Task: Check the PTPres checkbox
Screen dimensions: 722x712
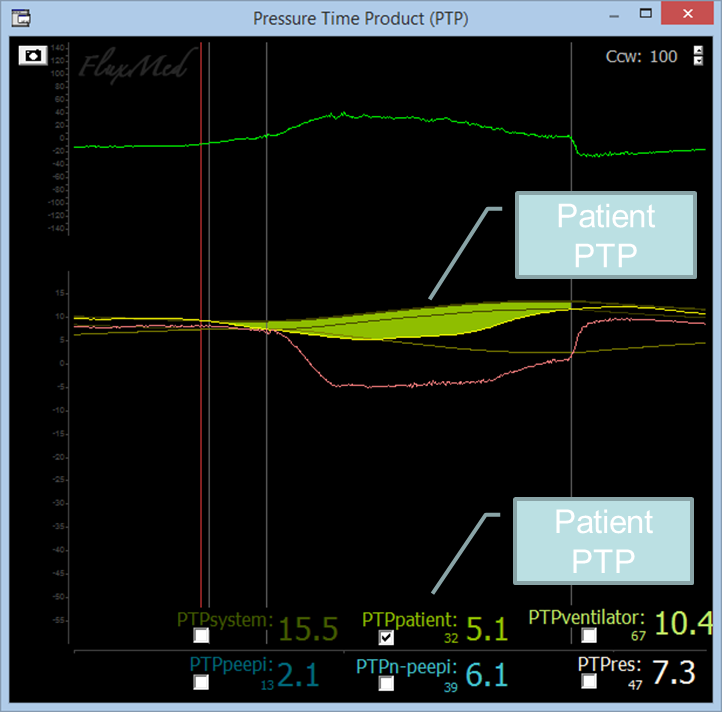Action: (x=589, y=681)
